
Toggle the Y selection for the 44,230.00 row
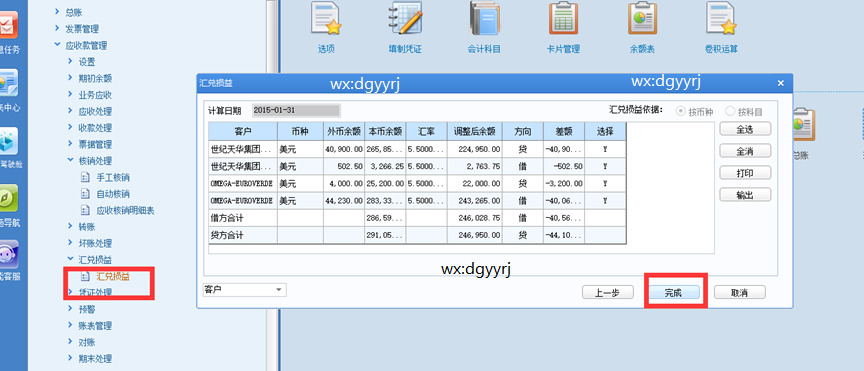605,201
